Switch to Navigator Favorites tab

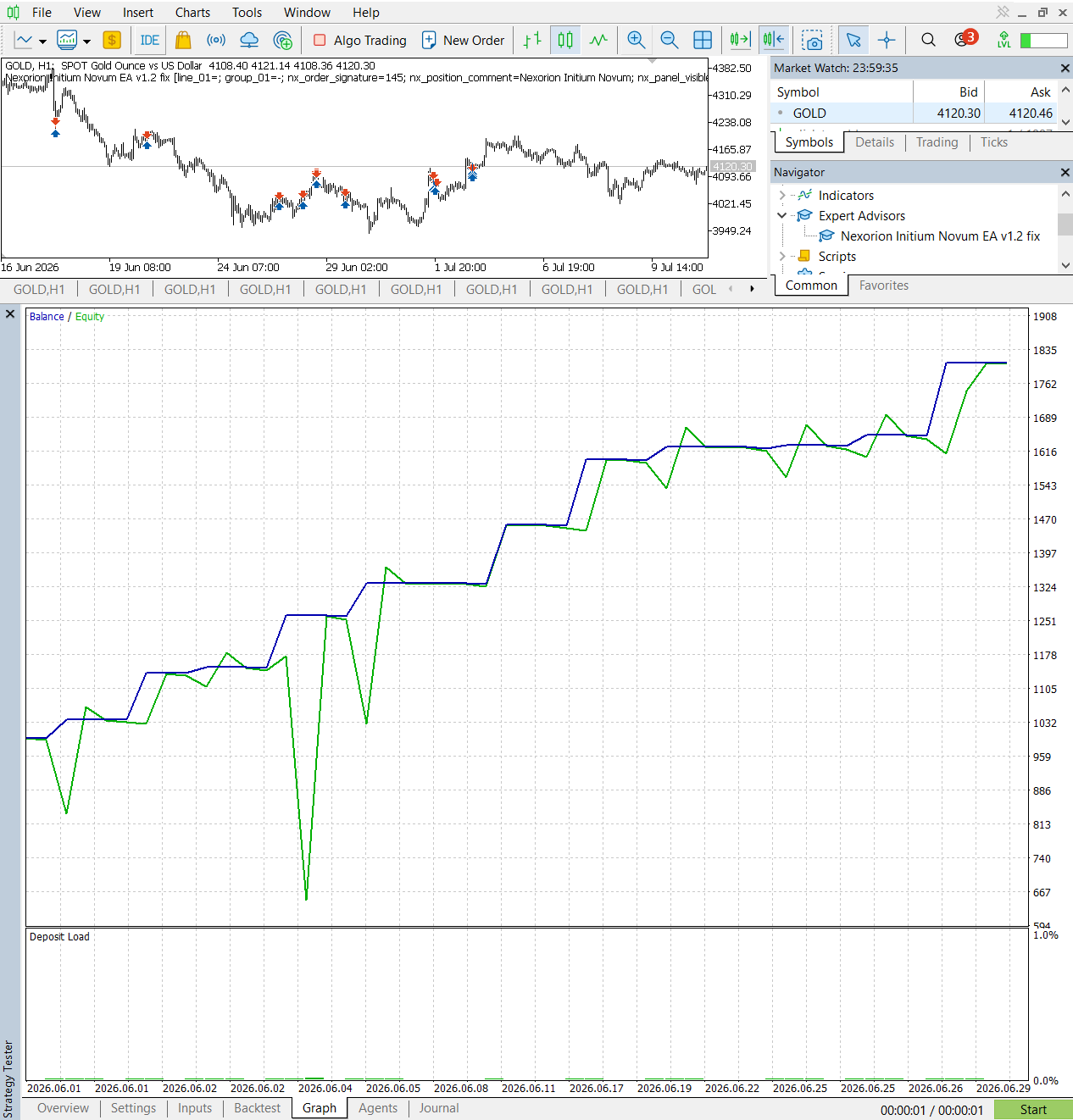(884, 286)
